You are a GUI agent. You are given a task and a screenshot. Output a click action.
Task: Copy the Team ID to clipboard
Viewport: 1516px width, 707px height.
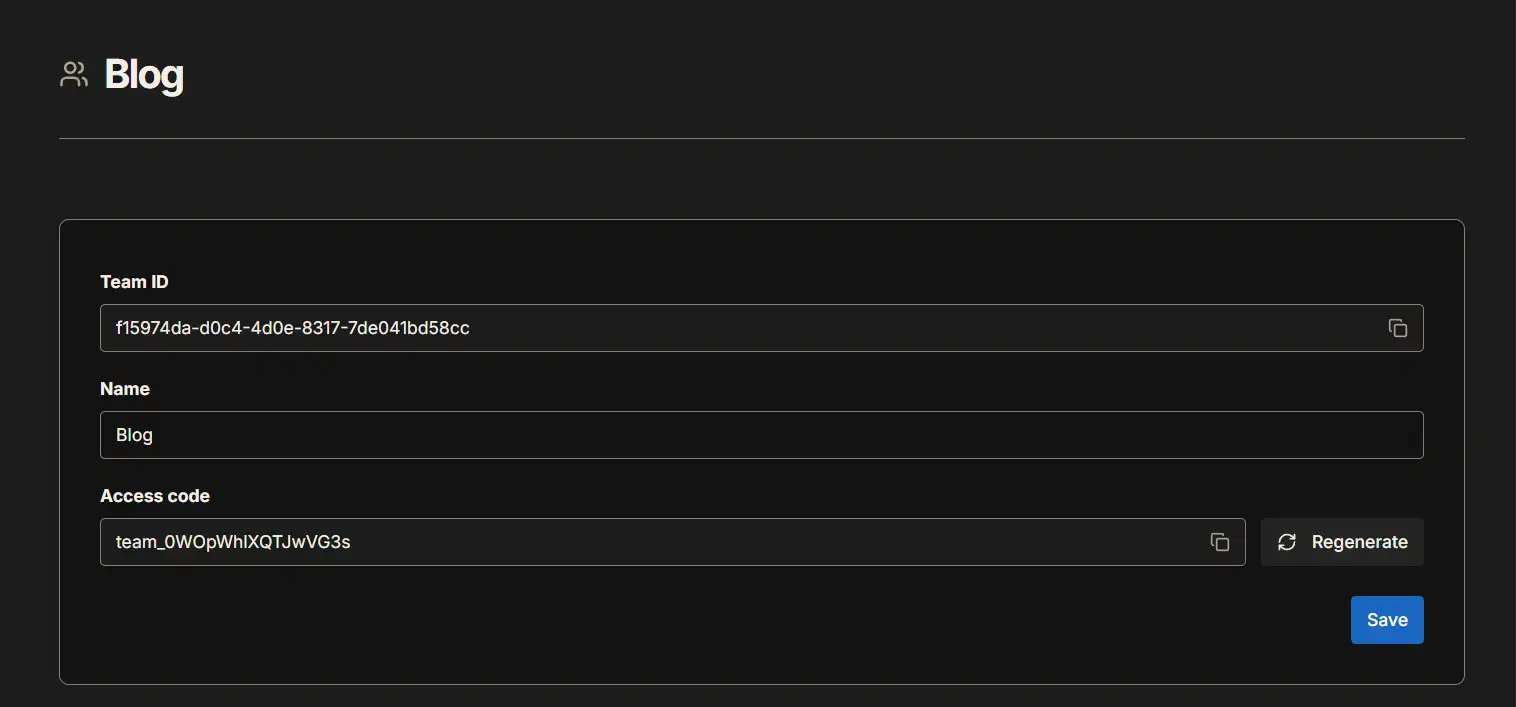(x=1398, y=328)
